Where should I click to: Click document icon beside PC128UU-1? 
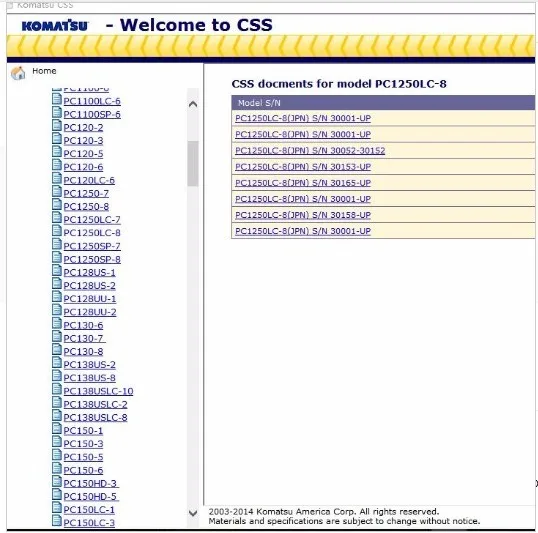57,297
